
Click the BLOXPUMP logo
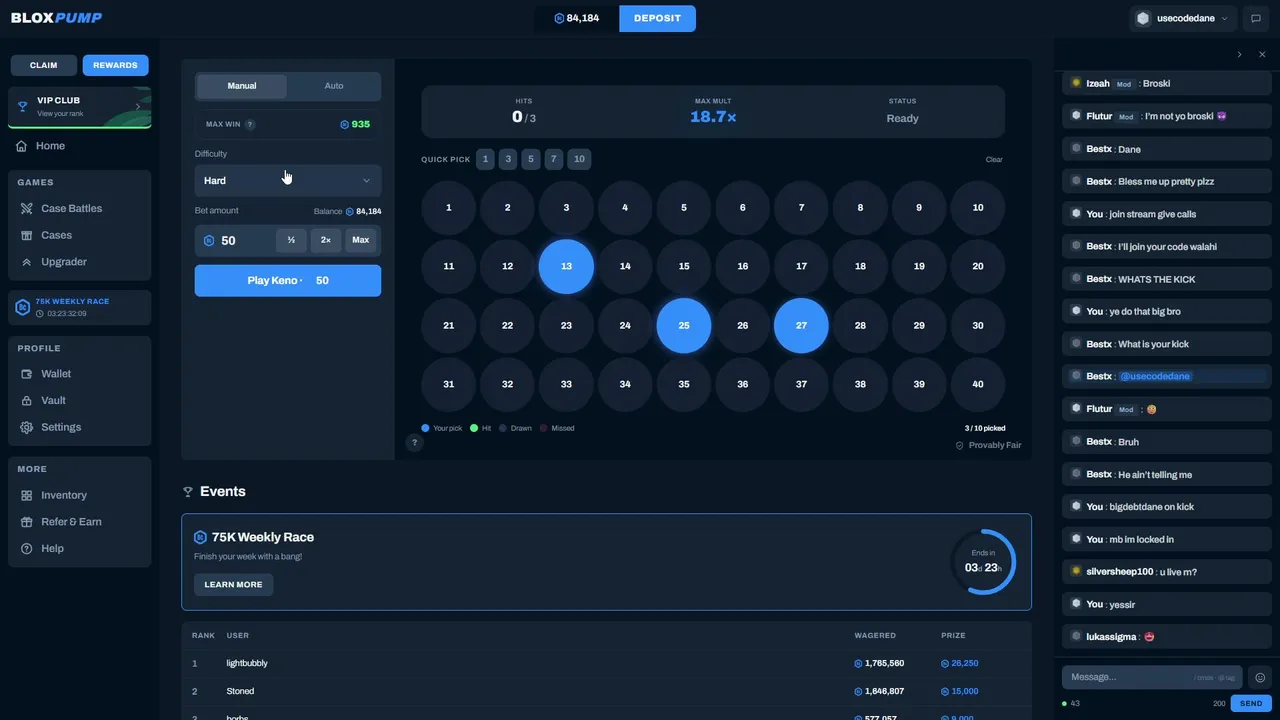[56, 18]
